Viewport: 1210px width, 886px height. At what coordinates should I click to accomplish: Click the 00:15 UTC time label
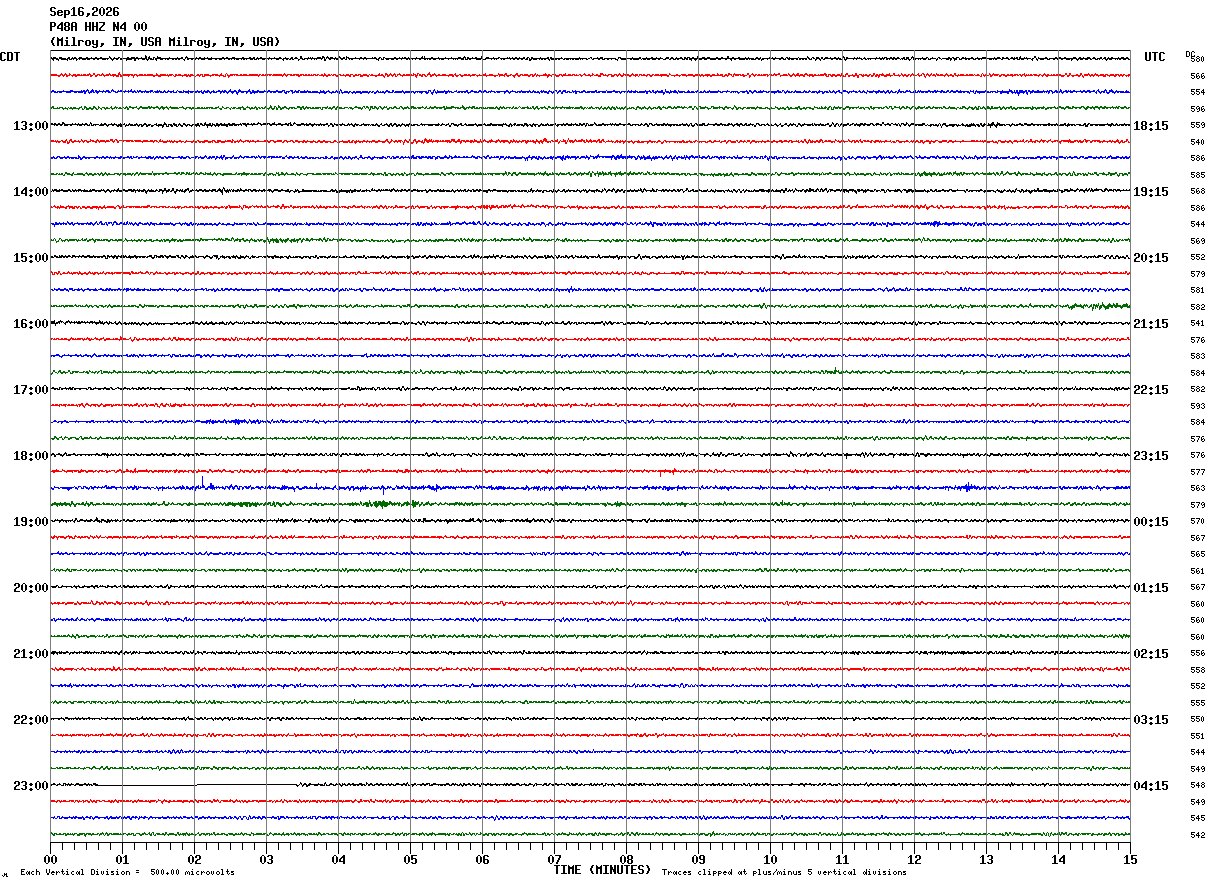(x=1151, y=521)
